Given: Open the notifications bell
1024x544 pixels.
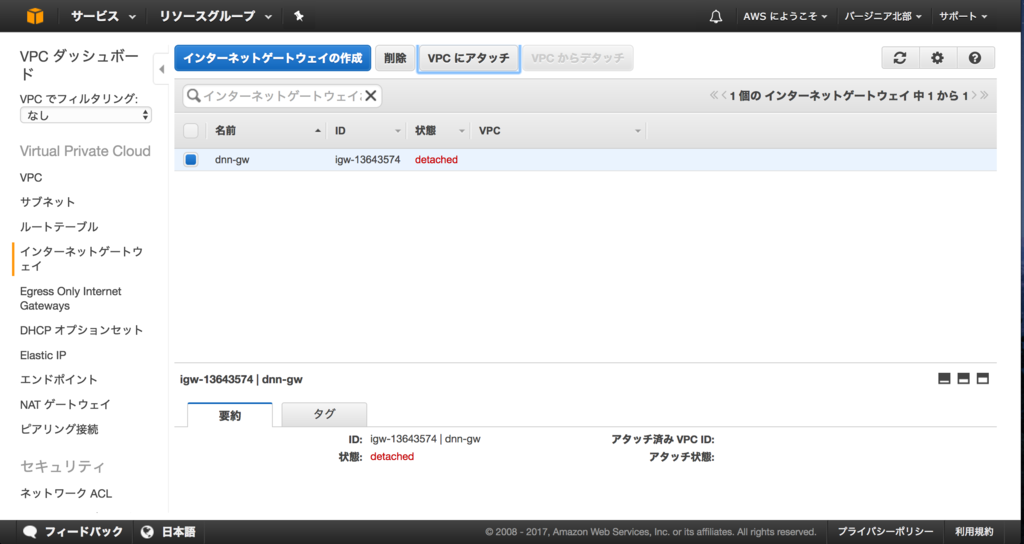Looking at the screenshot, I should [716, 16].
